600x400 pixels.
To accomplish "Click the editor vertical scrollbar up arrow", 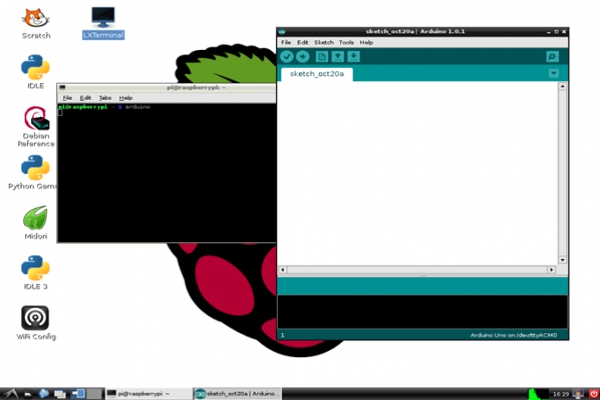I will pos(562,87).
